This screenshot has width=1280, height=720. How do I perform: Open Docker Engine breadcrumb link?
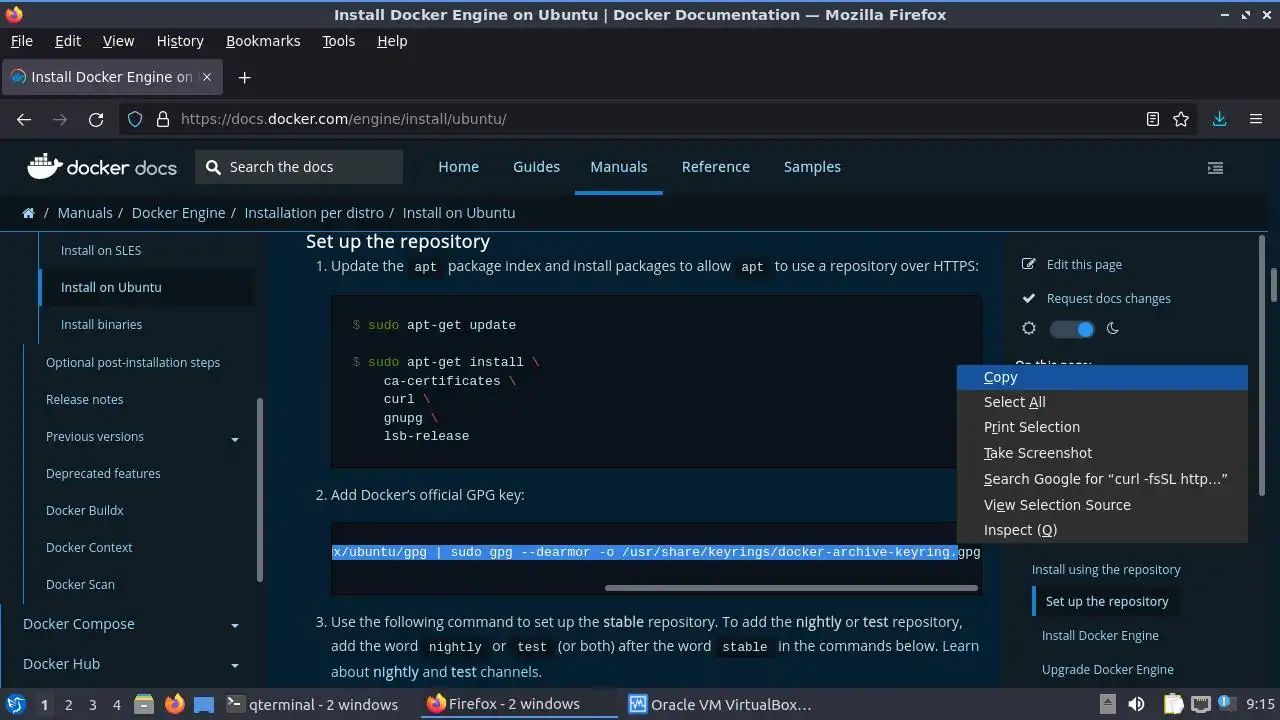point(178,213)
